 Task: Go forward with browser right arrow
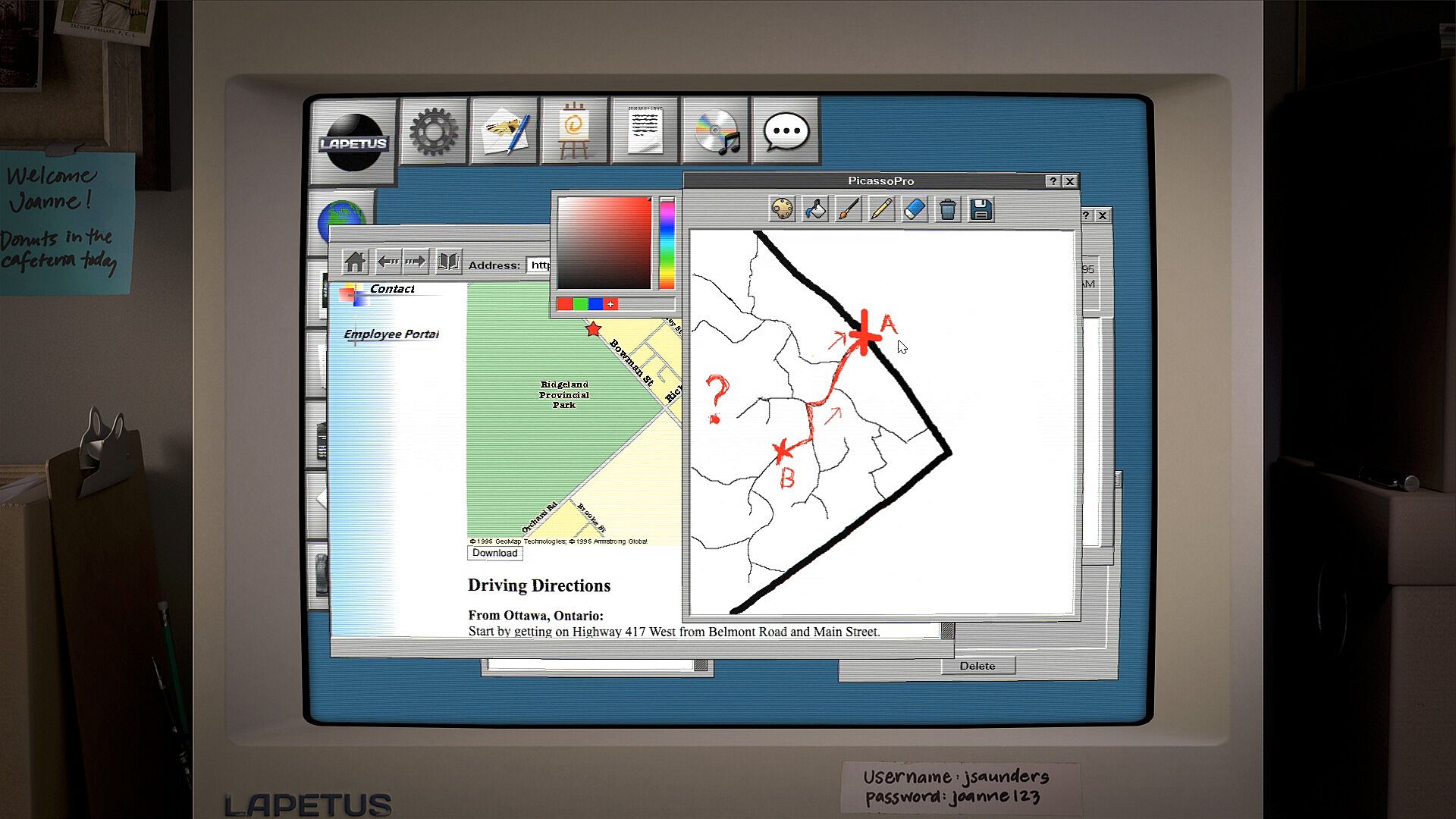[415, 262]
